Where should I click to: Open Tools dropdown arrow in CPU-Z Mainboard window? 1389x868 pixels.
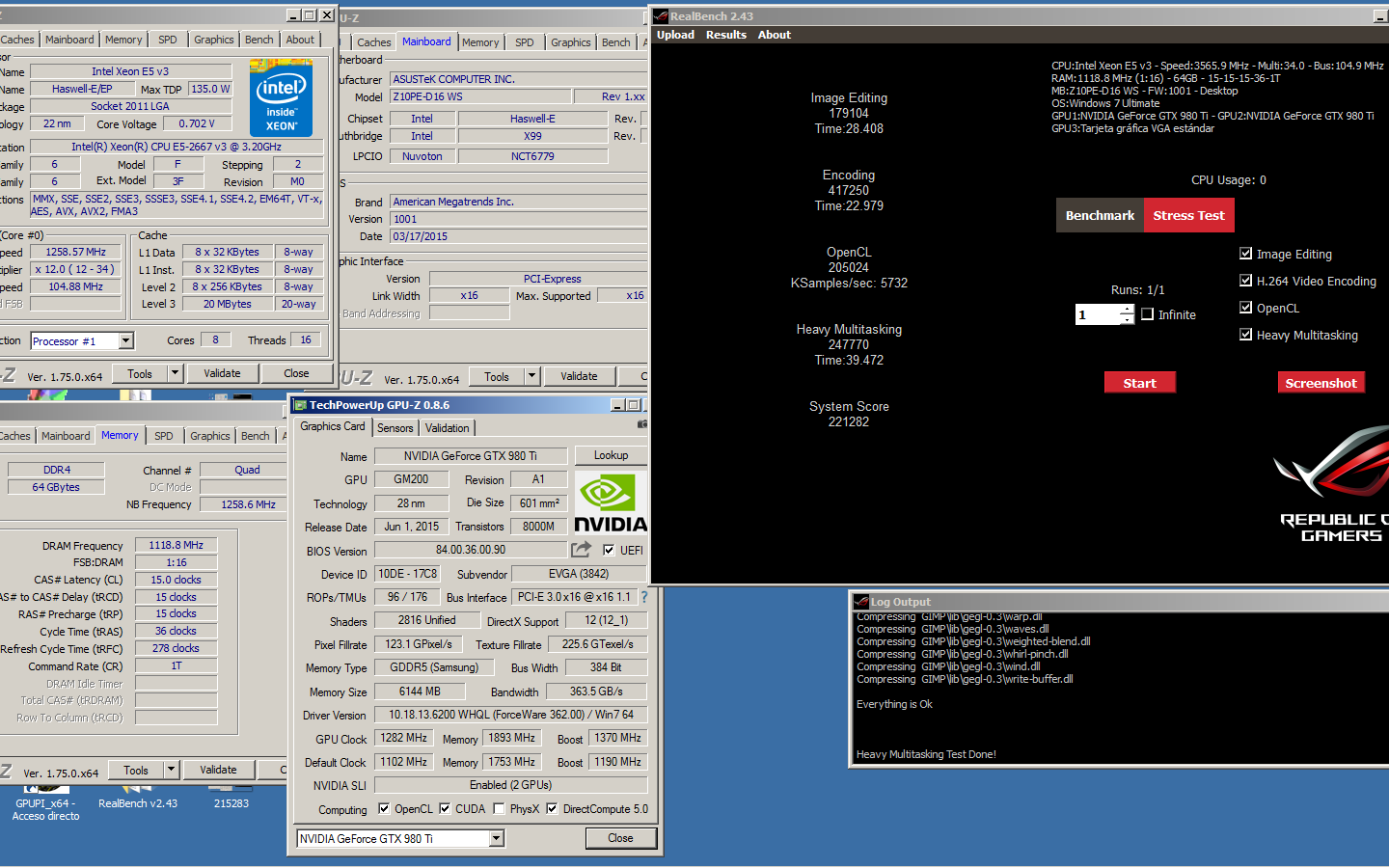click(x=531, y=376)
